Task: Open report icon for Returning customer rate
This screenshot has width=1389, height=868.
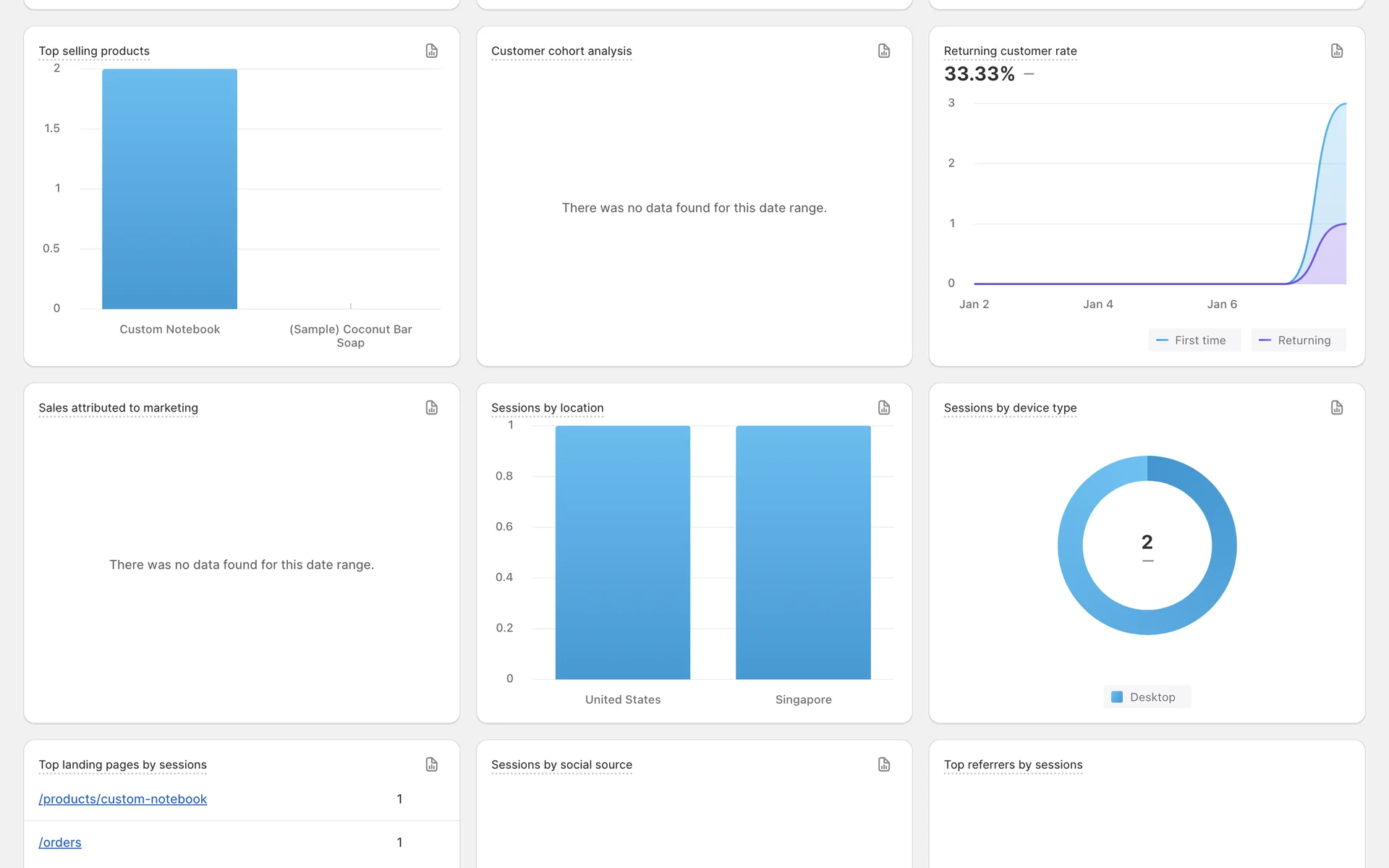Action: click(1336, 51)
